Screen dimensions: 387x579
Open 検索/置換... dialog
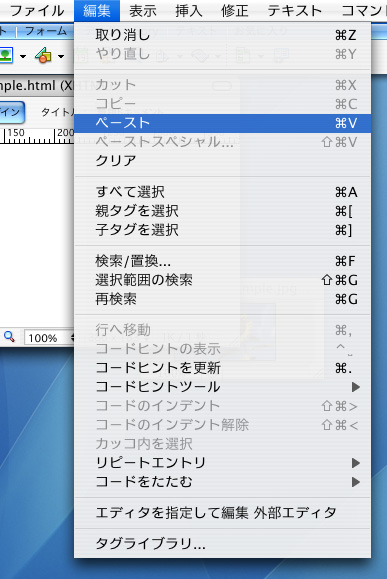click(222, 261)
